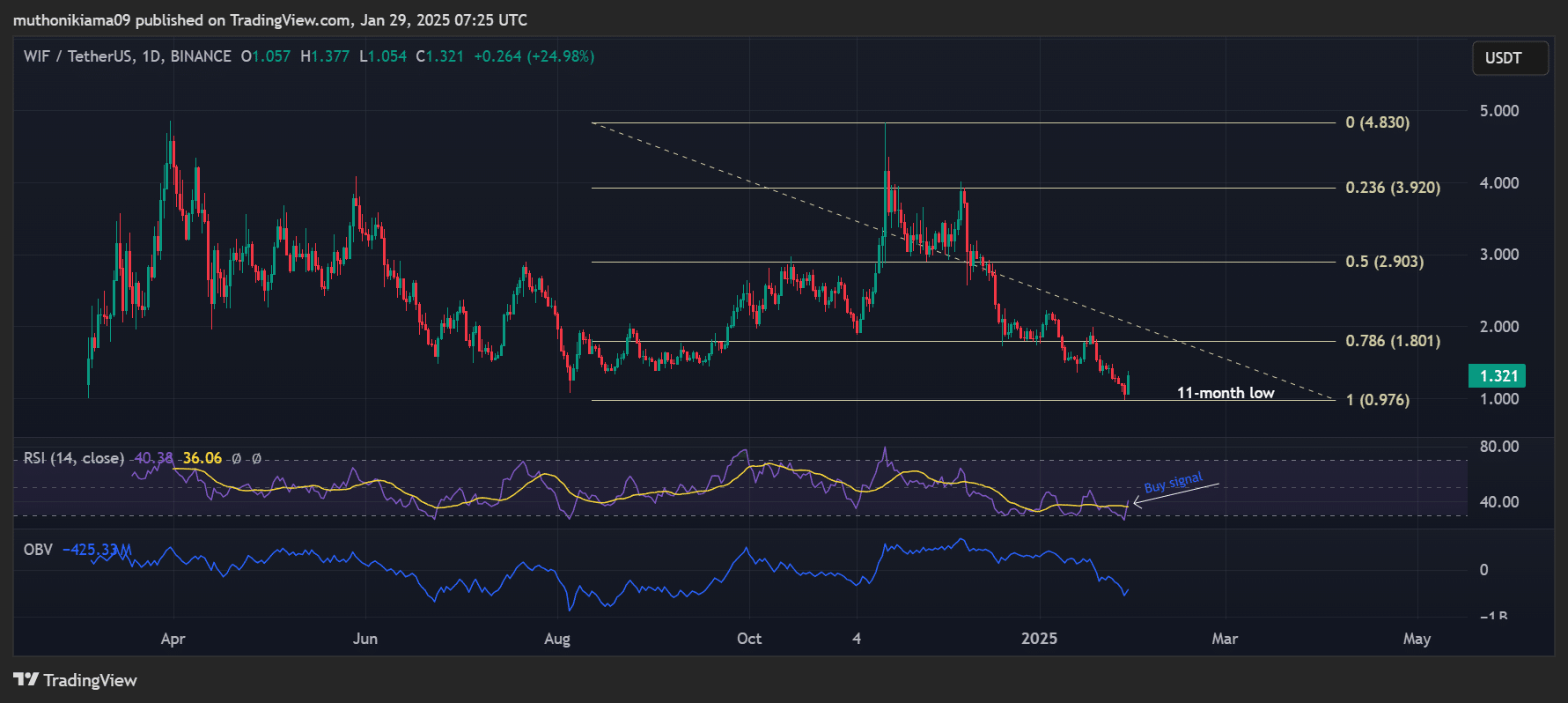Viewport: 1568px width, 703px height.
Task: Click the 11-month low text annotation
Action: click(x=1226, y=393)
